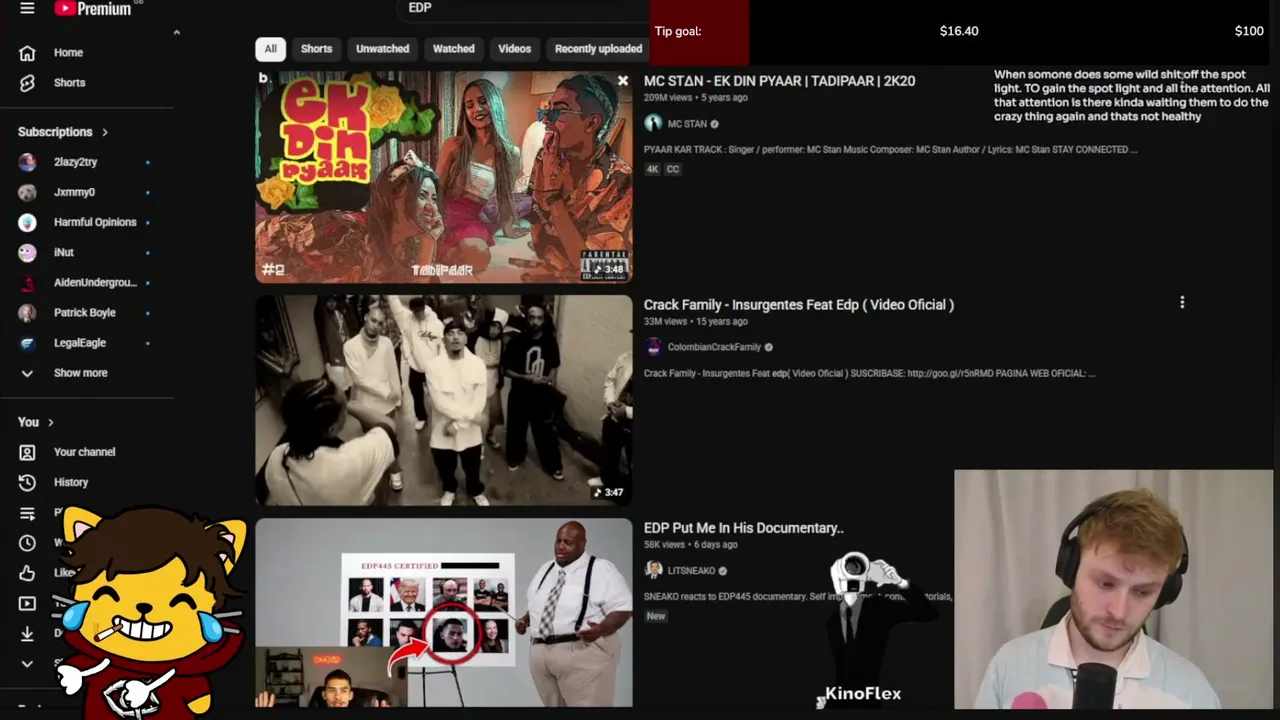Play the EDP445 Certified documentary thumbnail
Screen dimensions: 1280x720
click(444, 613)
